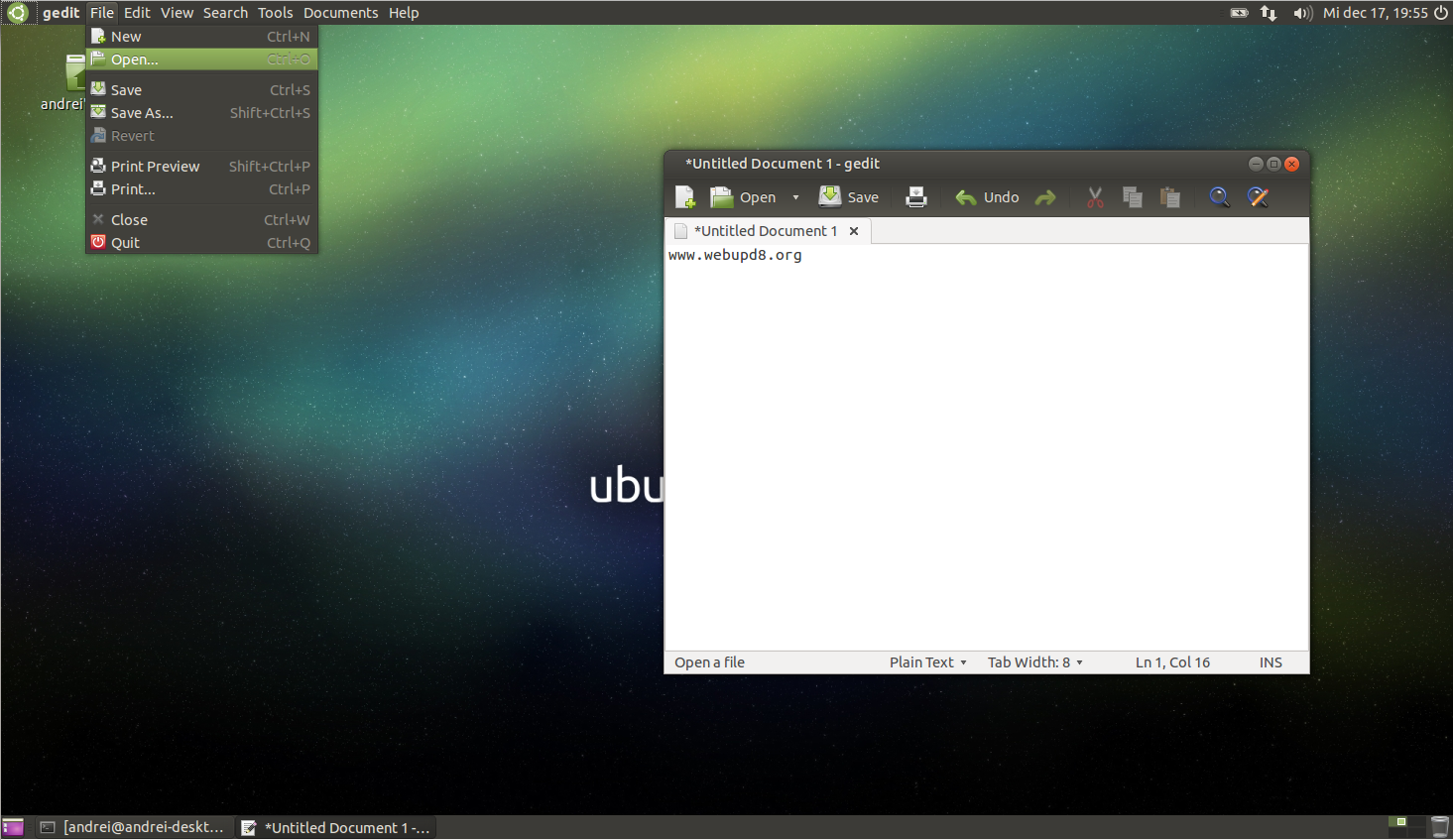Paste from clipboard via the paste icon
The height and width of the screenshot is (840, 1453).
coord(1169,196)
